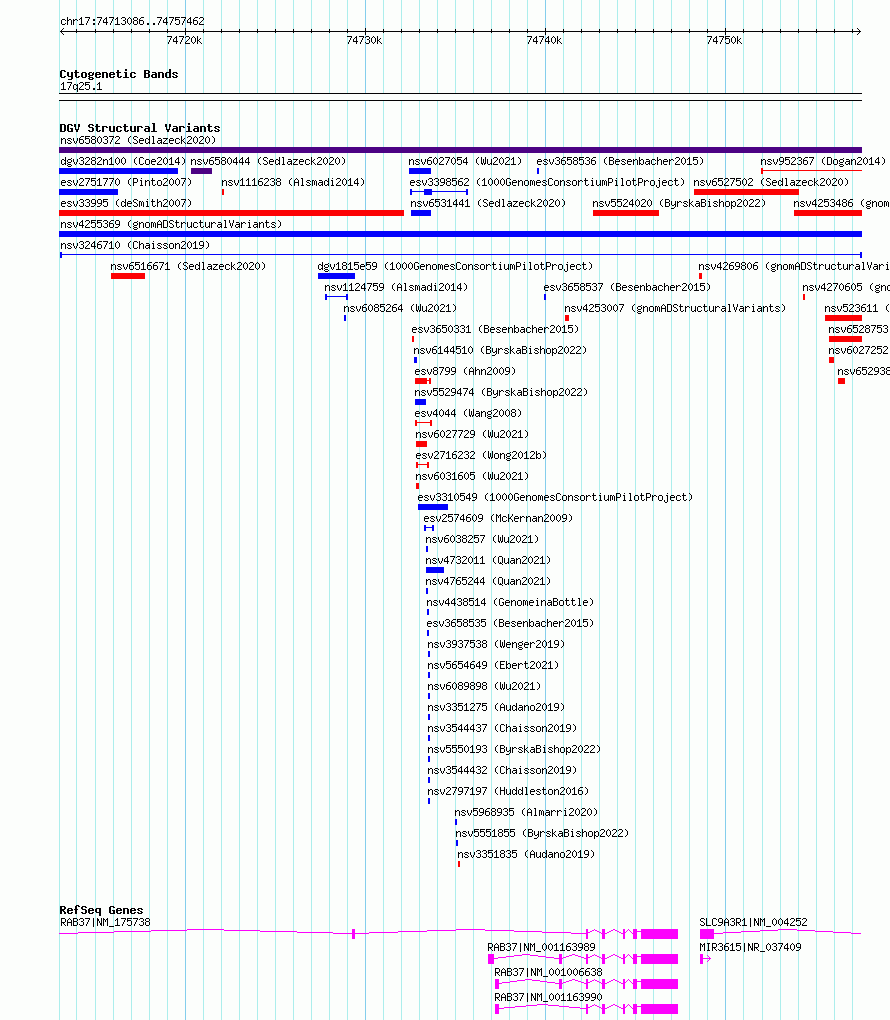Viewport: 890px width, 1020px height.
Task: Click the nsv6531441 (Sedlazeck2020) label
Action: (488, 203)
